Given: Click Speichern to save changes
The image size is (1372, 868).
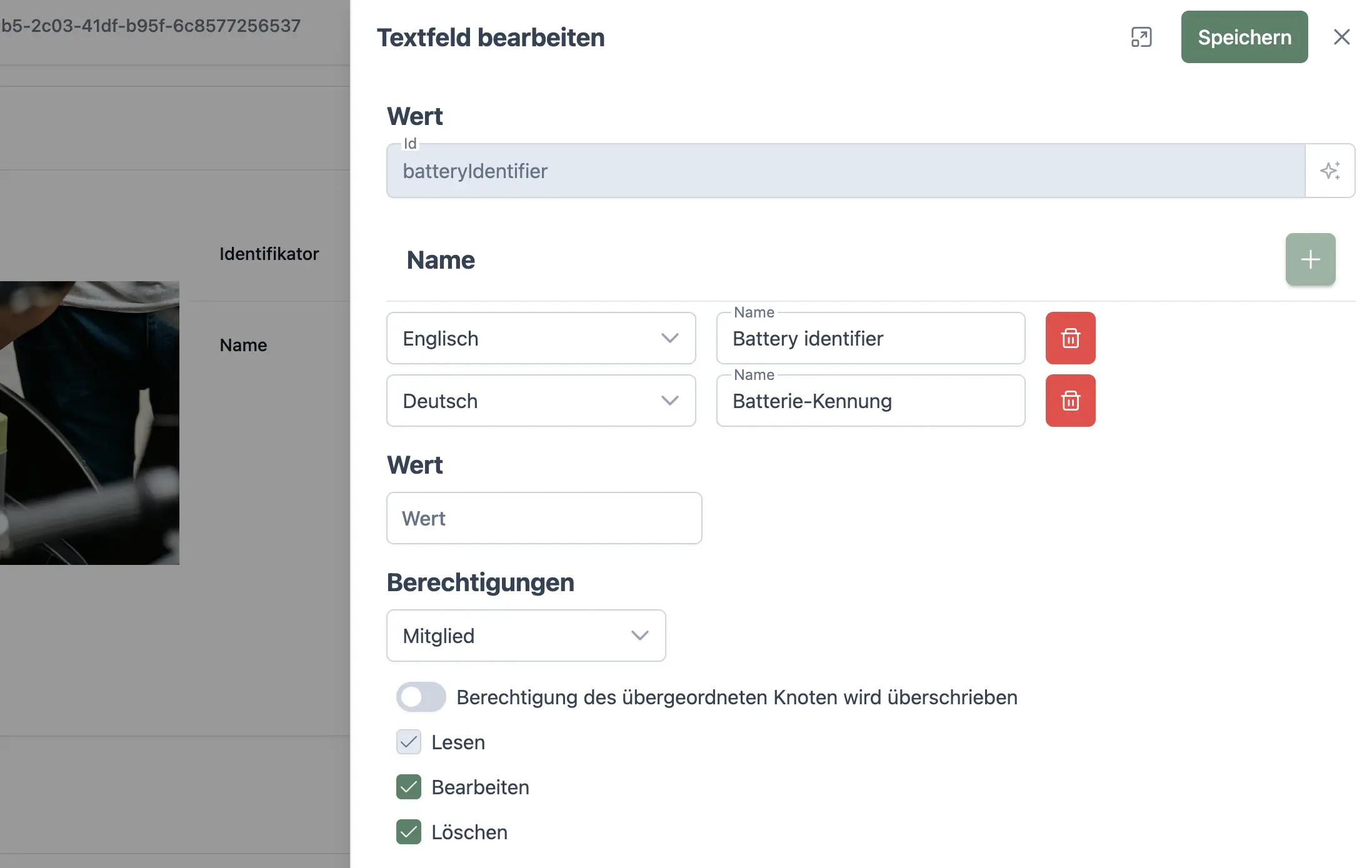Looking at the screenshot, I should [1244, 37].
